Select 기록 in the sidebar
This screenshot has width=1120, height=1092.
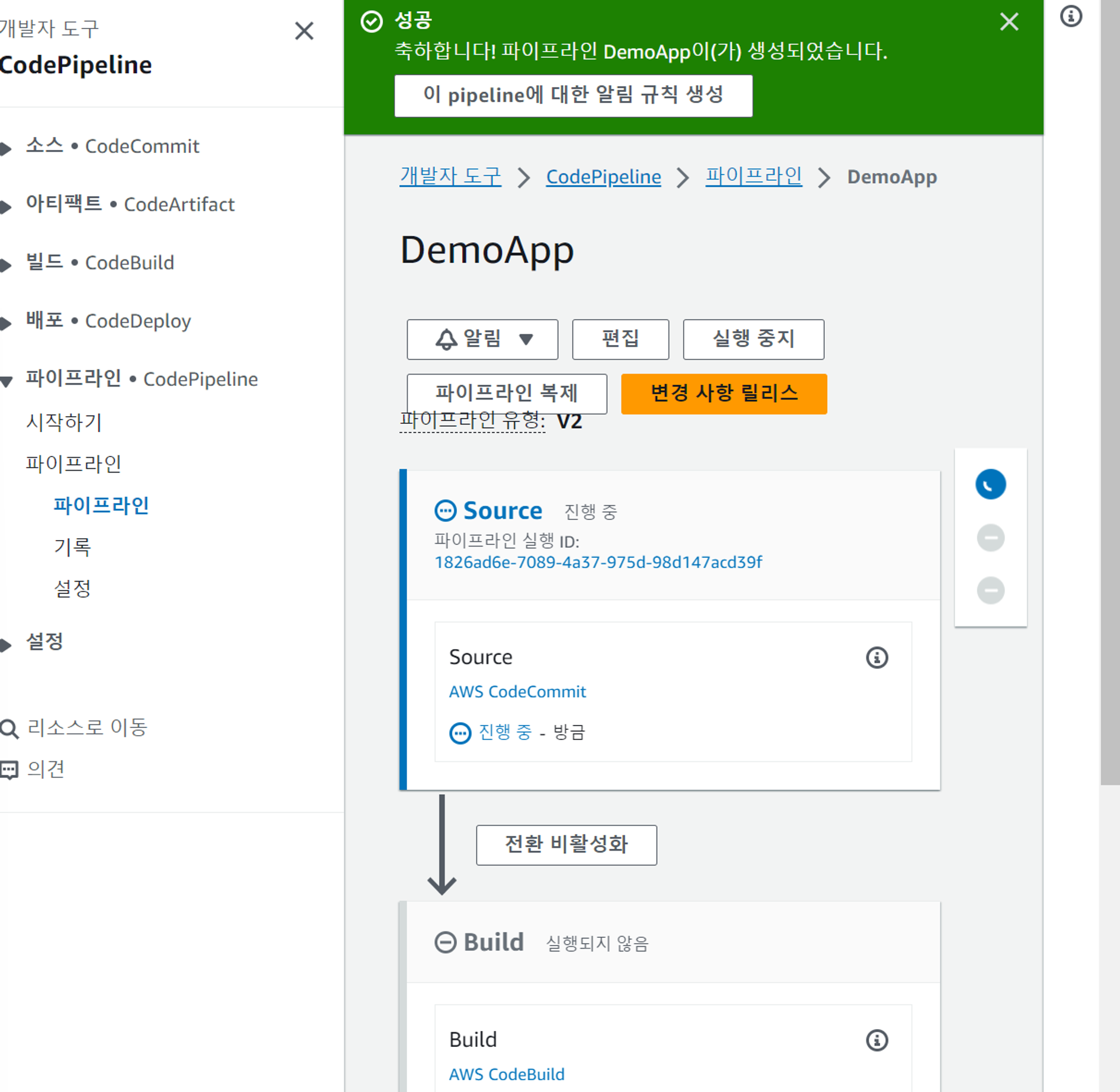(72, 547)
